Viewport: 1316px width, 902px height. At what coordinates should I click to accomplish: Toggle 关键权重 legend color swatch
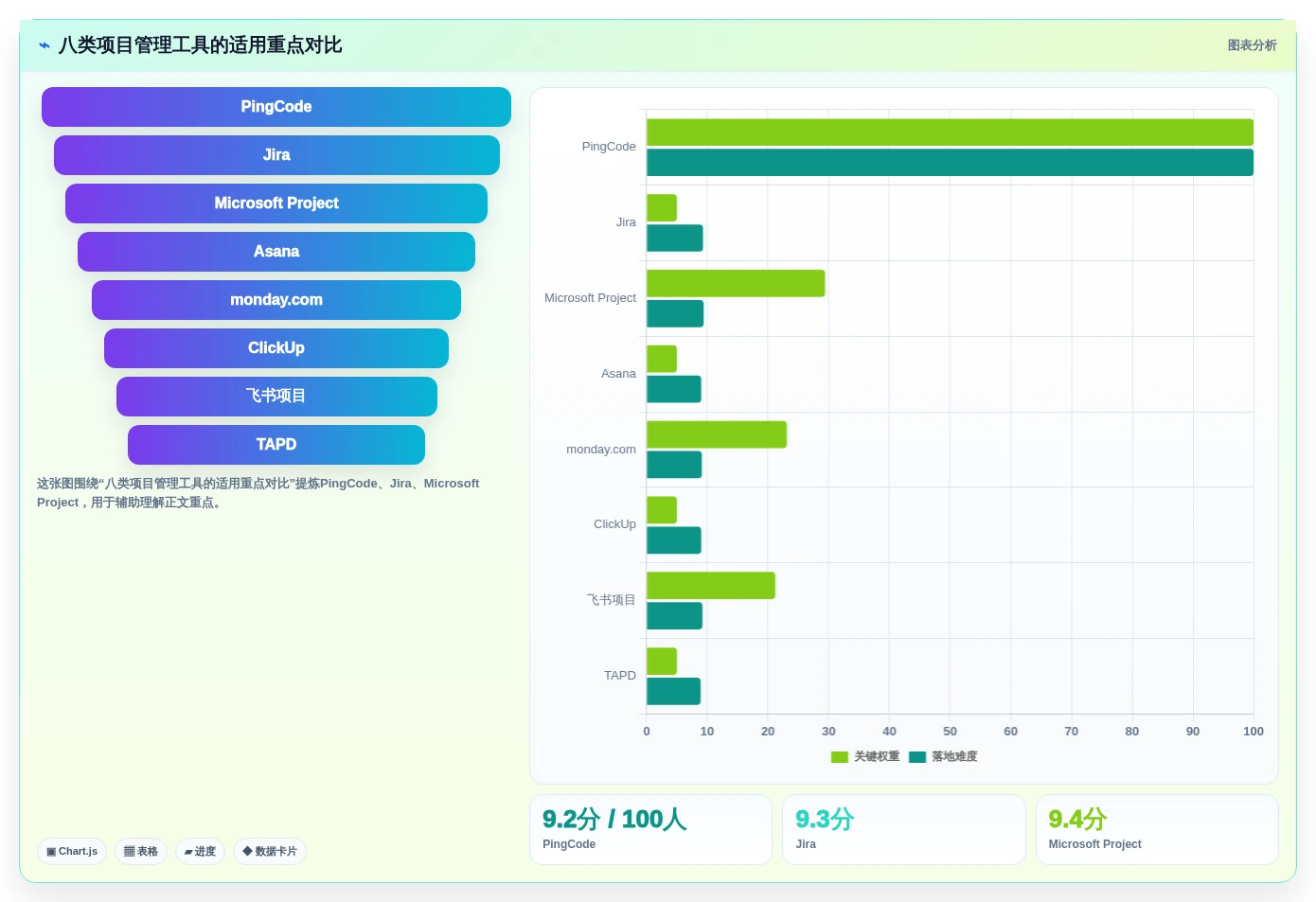(x=839, y=756)
